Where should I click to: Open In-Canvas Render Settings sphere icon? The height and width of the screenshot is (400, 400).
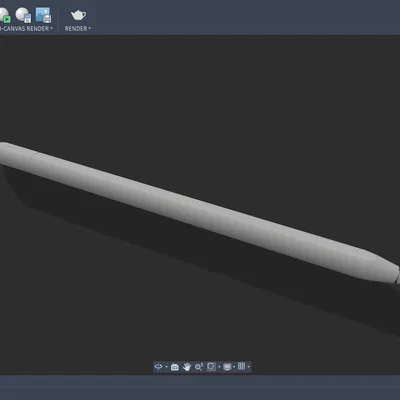[x=23, y=15]
